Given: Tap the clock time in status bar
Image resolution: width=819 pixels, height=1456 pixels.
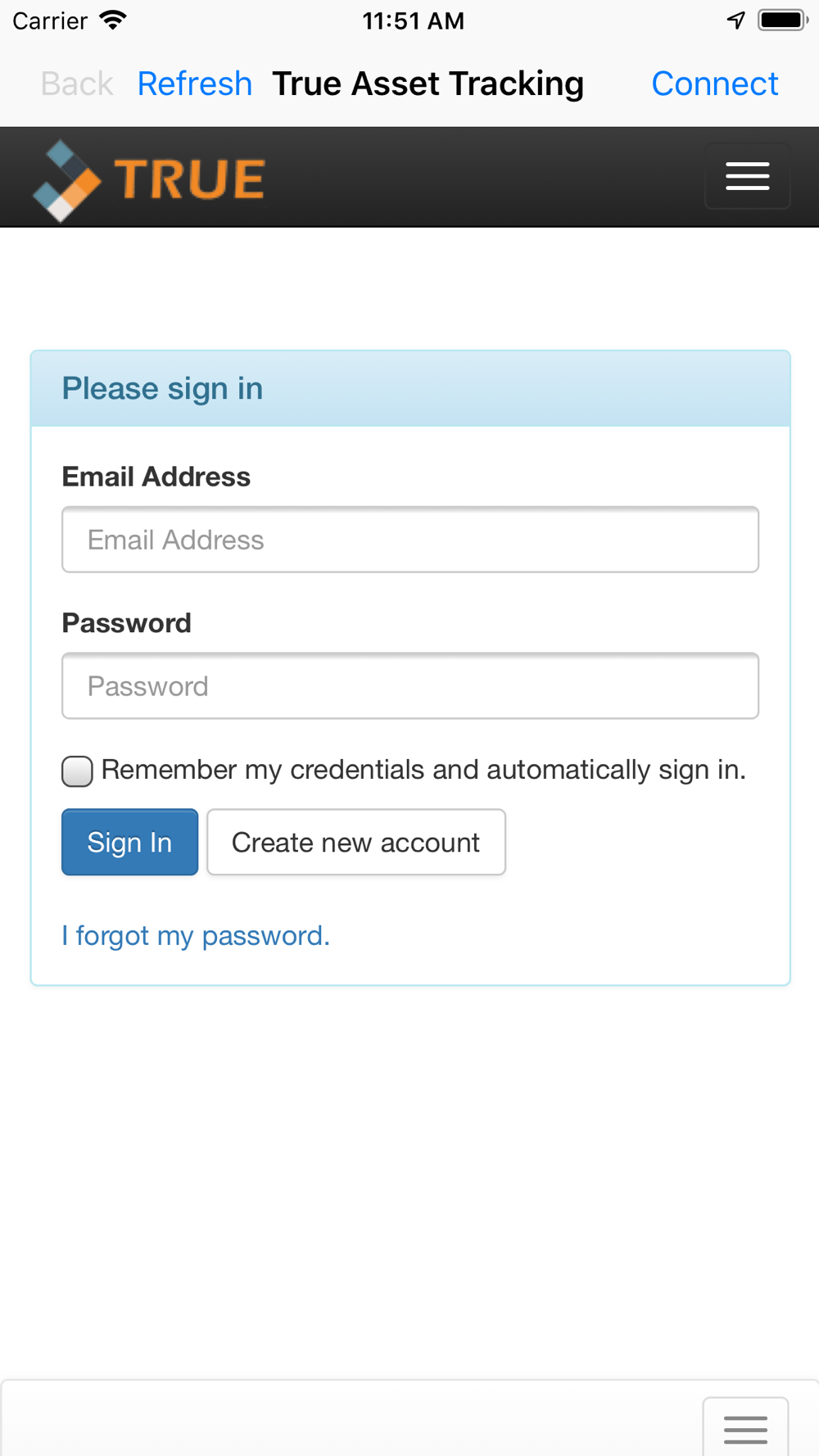Looking at the screenshot, I should tap(413, 20).
